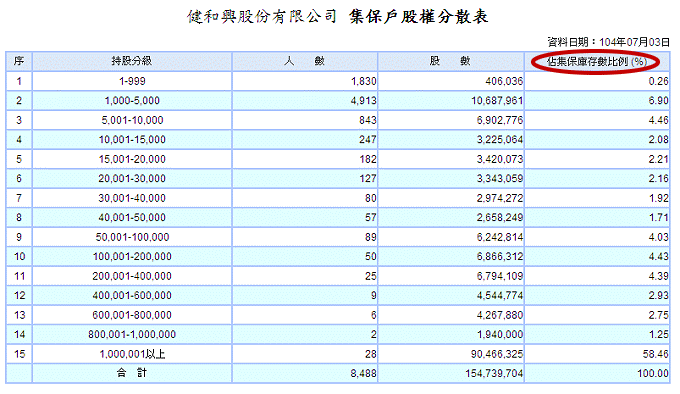
Task: Select the 600,001-800,000 range cell
Action: (x=132, y=315)
